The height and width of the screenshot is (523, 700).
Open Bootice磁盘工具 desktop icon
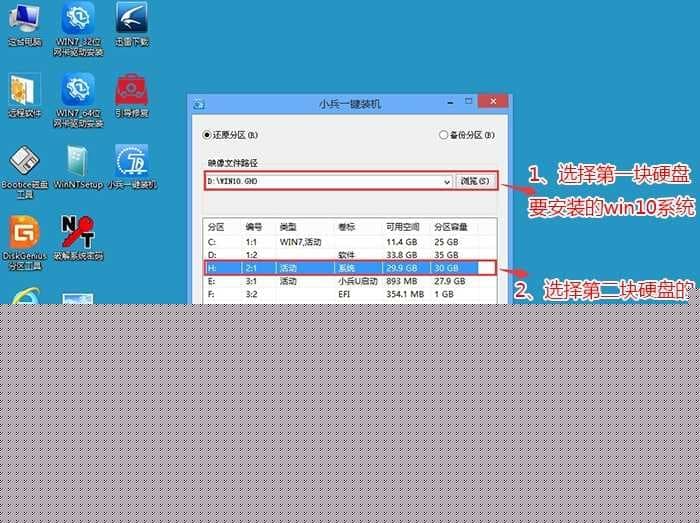[x=25, y=172]
